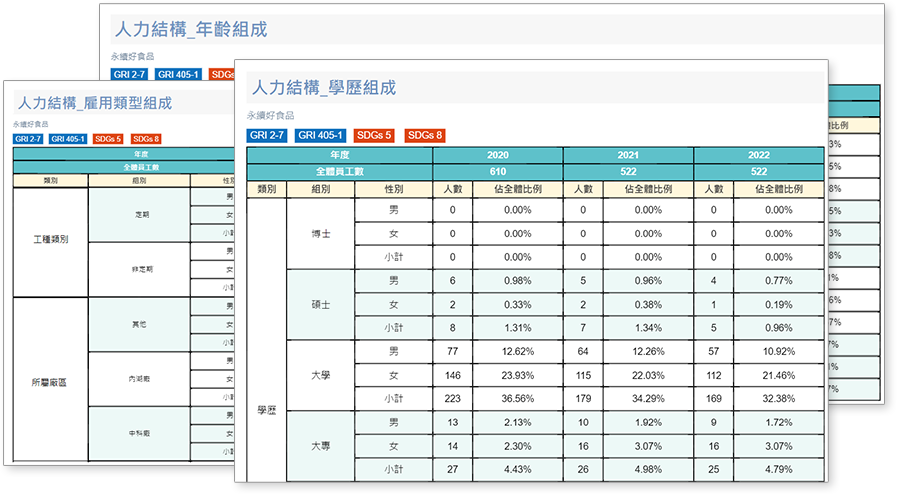Select the 大學 group cell in the education table

[321, 375]
